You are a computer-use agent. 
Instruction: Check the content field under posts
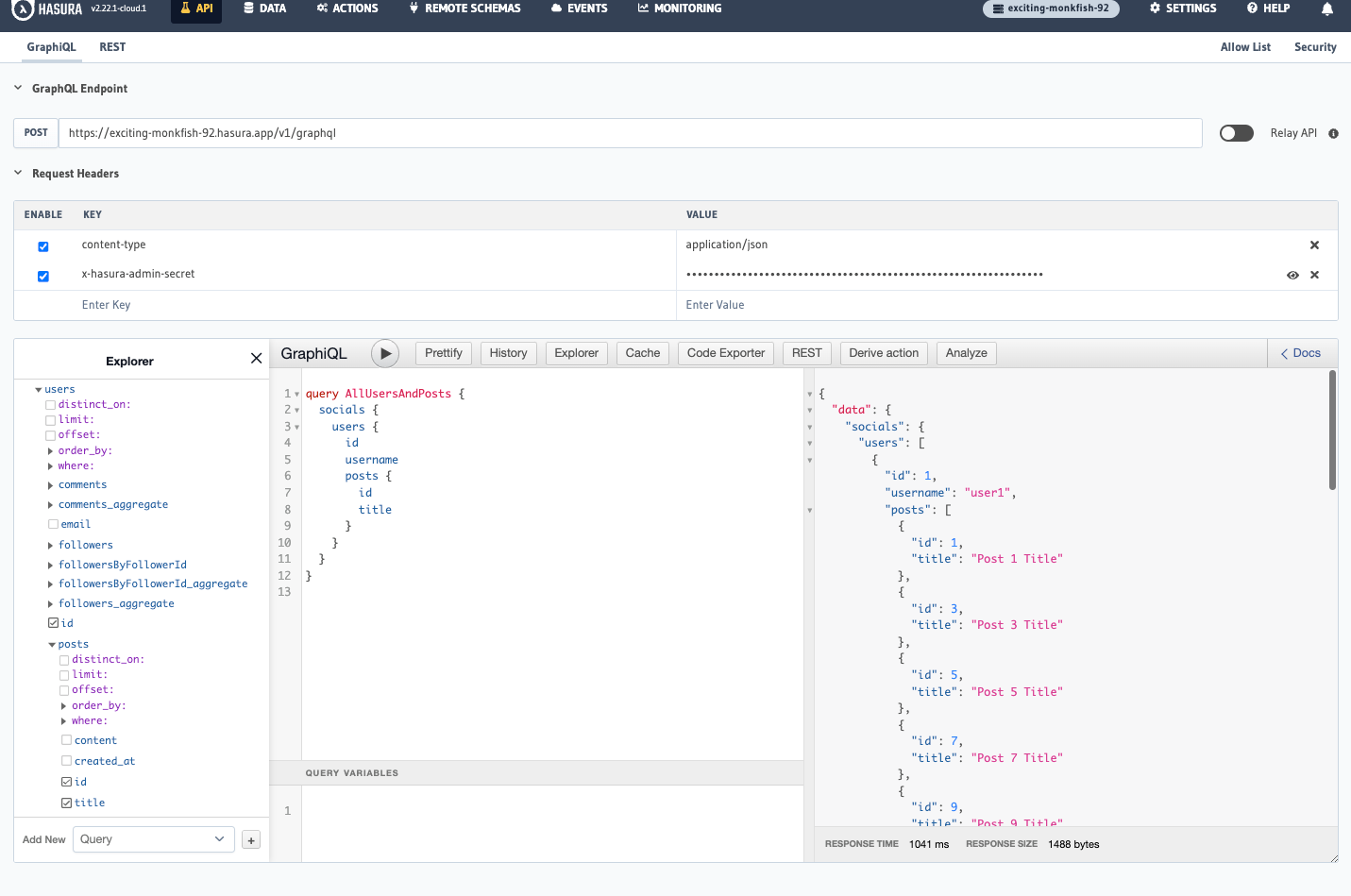(66, 739)
